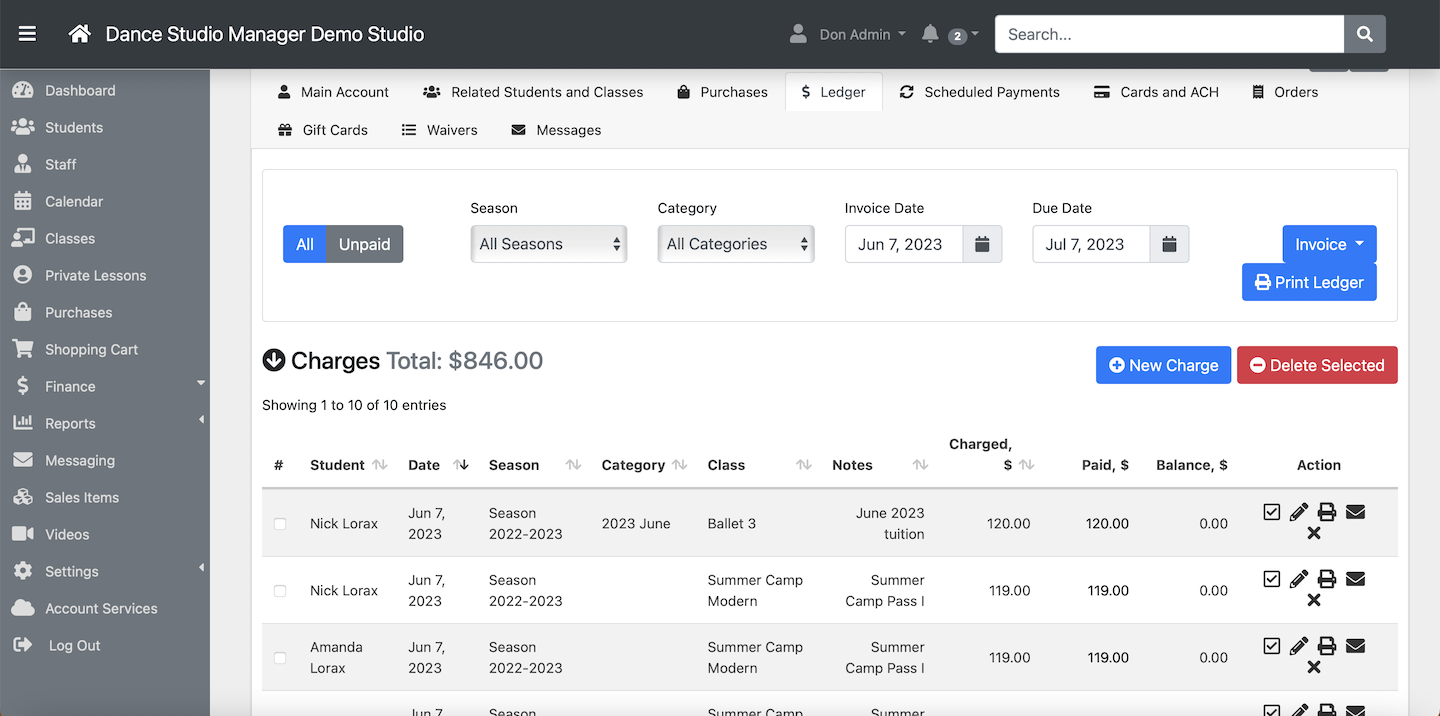Open the All Seasons dropdown
Screen dimensions: 1440x716
(548, 243)
